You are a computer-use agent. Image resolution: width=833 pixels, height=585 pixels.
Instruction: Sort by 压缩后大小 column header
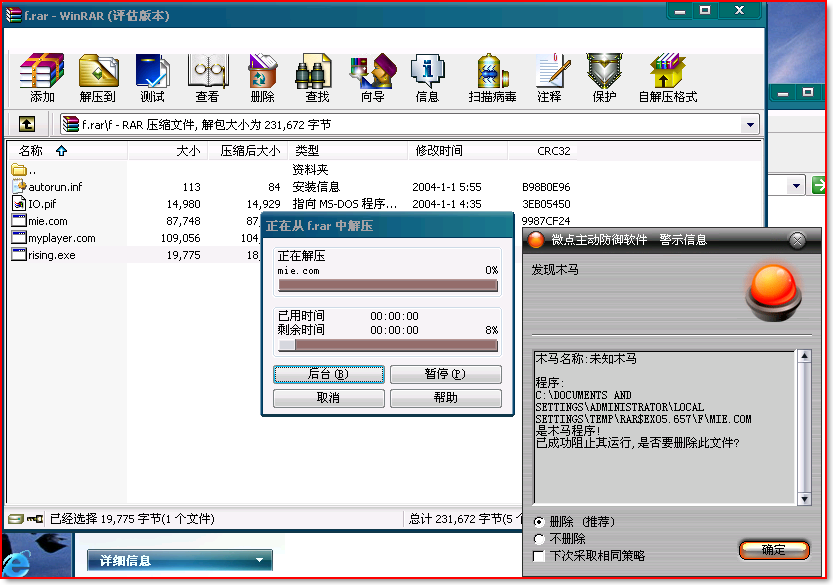click(x=250, y=151)
